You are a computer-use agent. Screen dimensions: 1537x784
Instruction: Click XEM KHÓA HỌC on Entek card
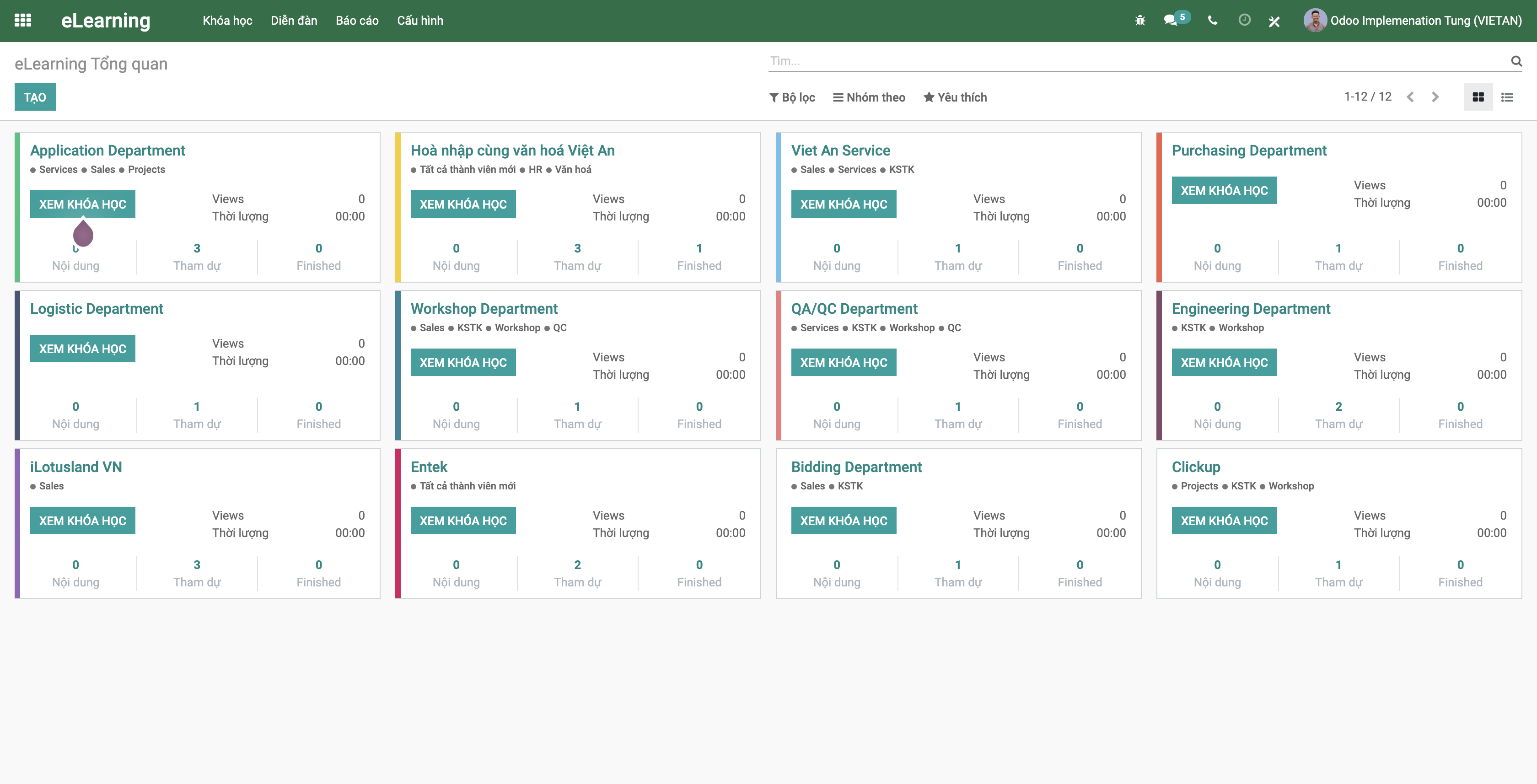463,520
